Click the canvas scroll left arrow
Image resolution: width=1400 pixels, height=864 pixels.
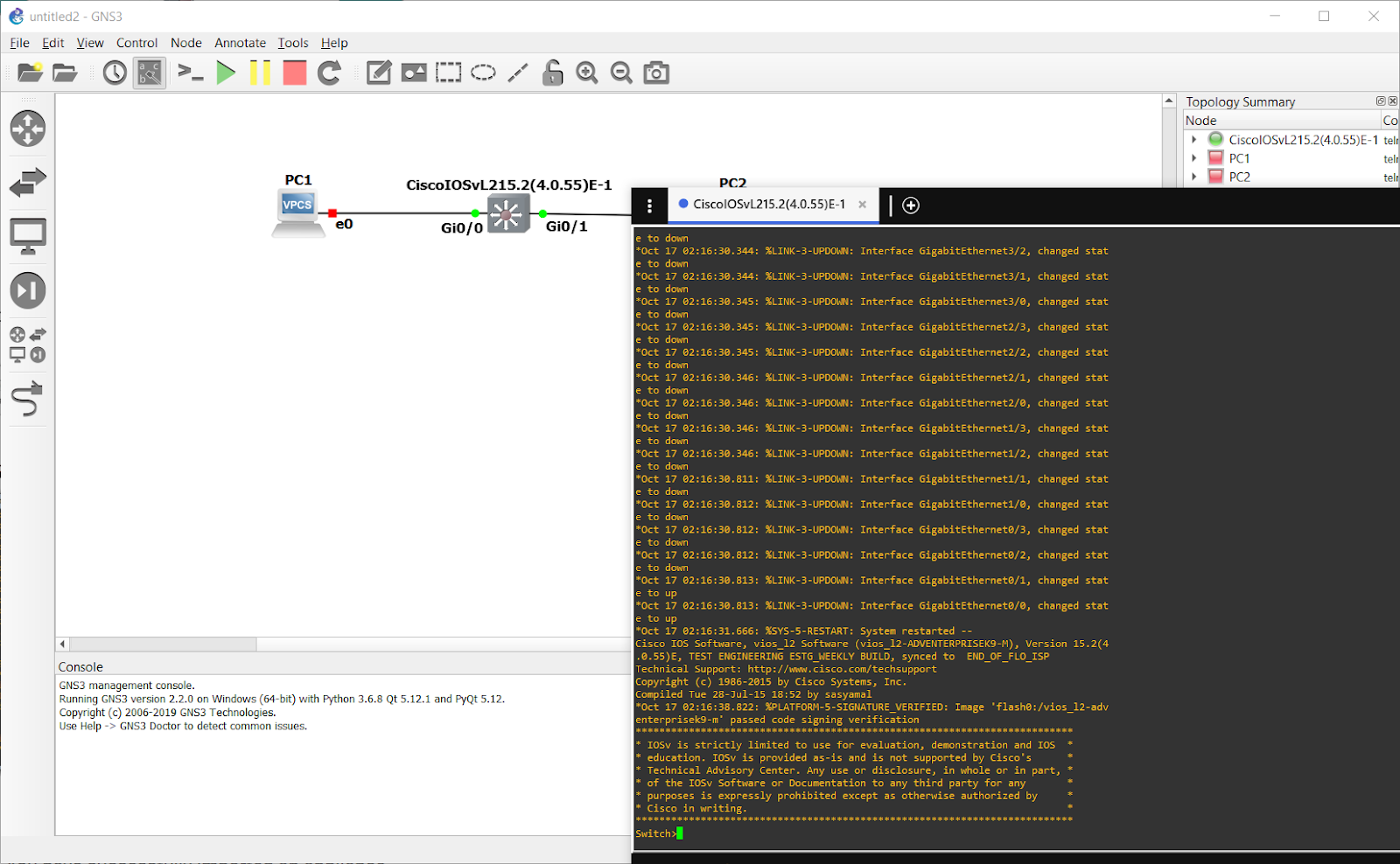pos(62,645)
